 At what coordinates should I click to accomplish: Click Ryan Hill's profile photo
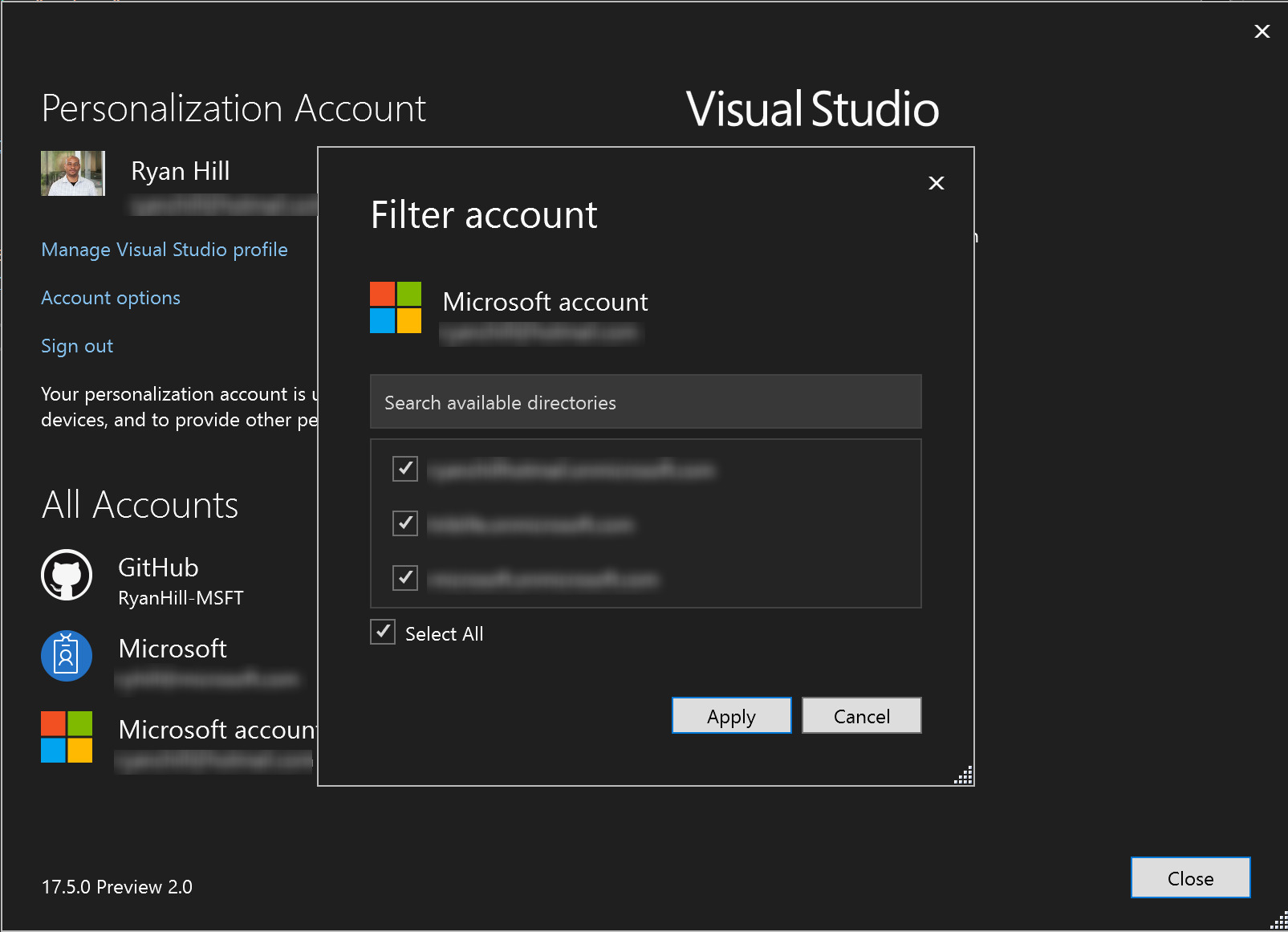tap(73, 173)
